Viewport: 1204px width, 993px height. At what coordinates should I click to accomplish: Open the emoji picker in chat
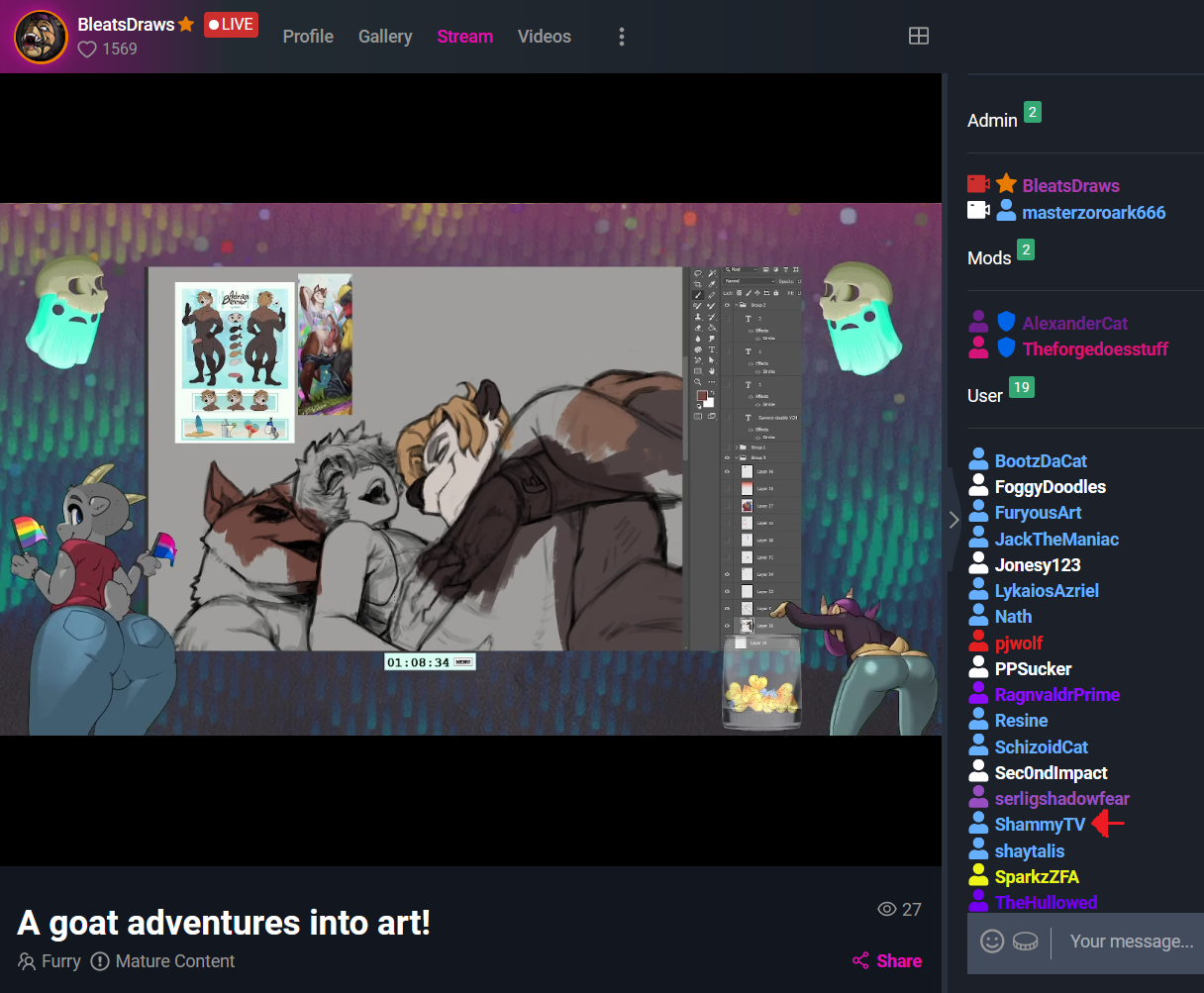point(992,942)
